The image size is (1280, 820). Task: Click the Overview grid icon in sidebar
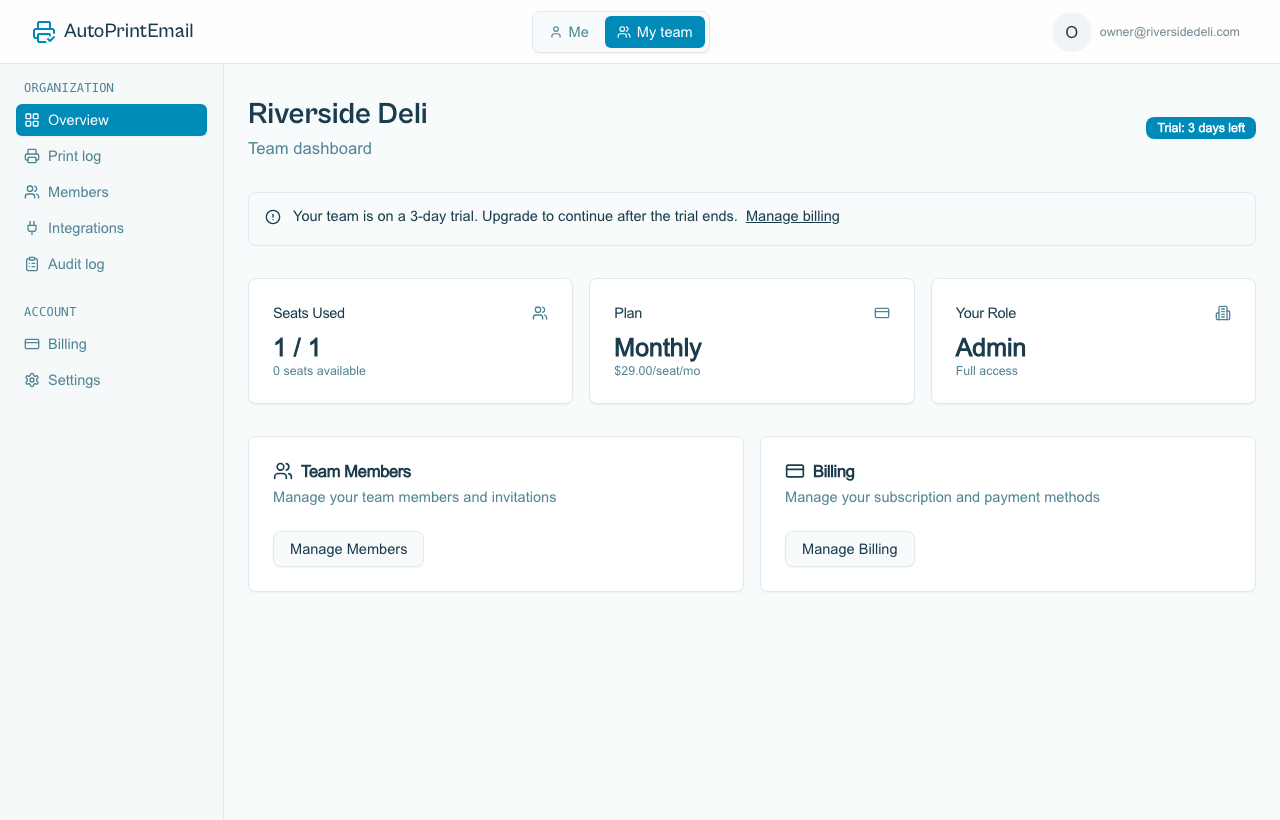point(32,120)
